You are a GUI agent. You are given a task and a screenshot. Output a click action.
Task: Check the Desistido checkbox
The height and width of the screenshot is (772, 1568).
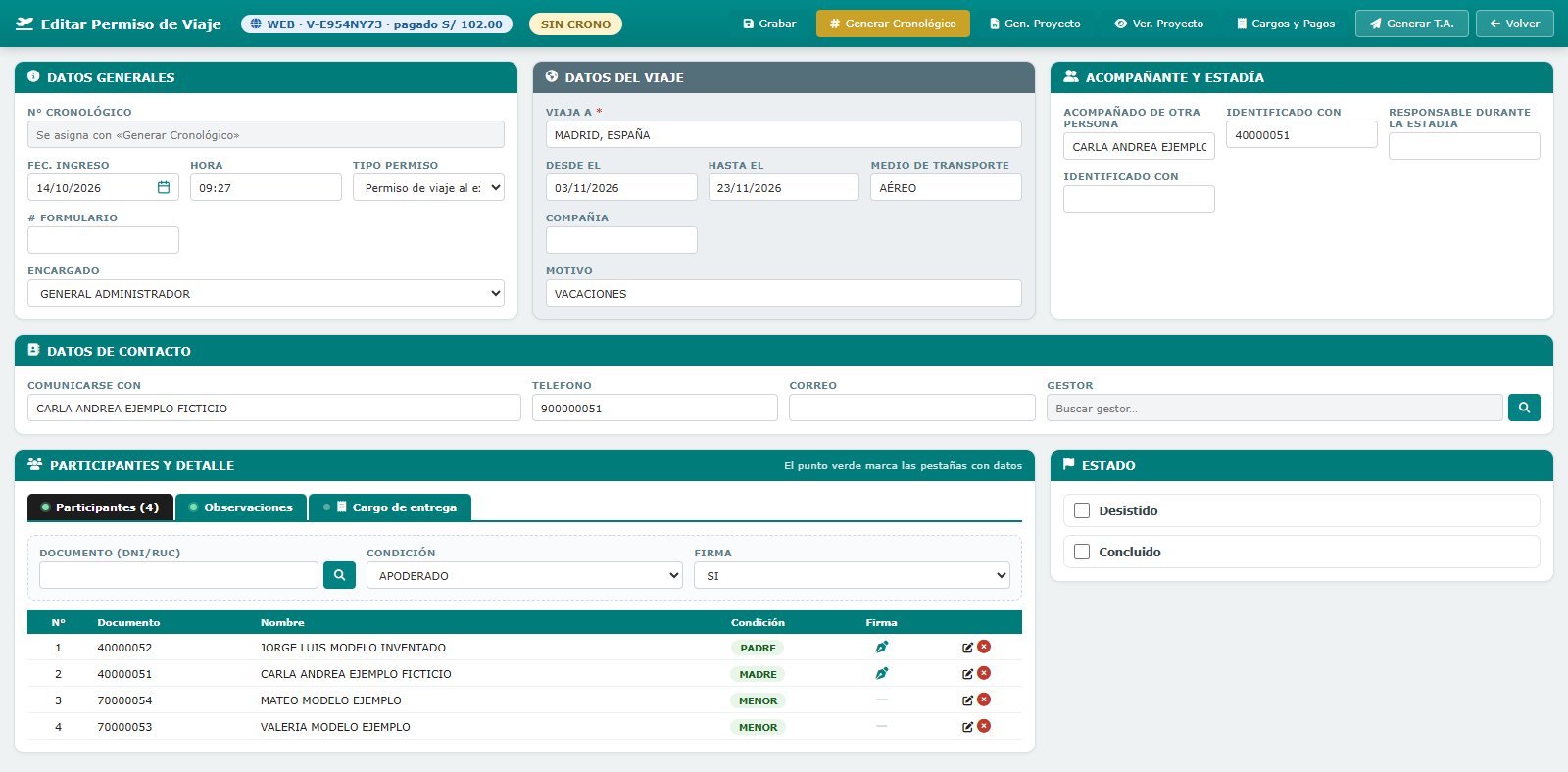click(1082, 510)
